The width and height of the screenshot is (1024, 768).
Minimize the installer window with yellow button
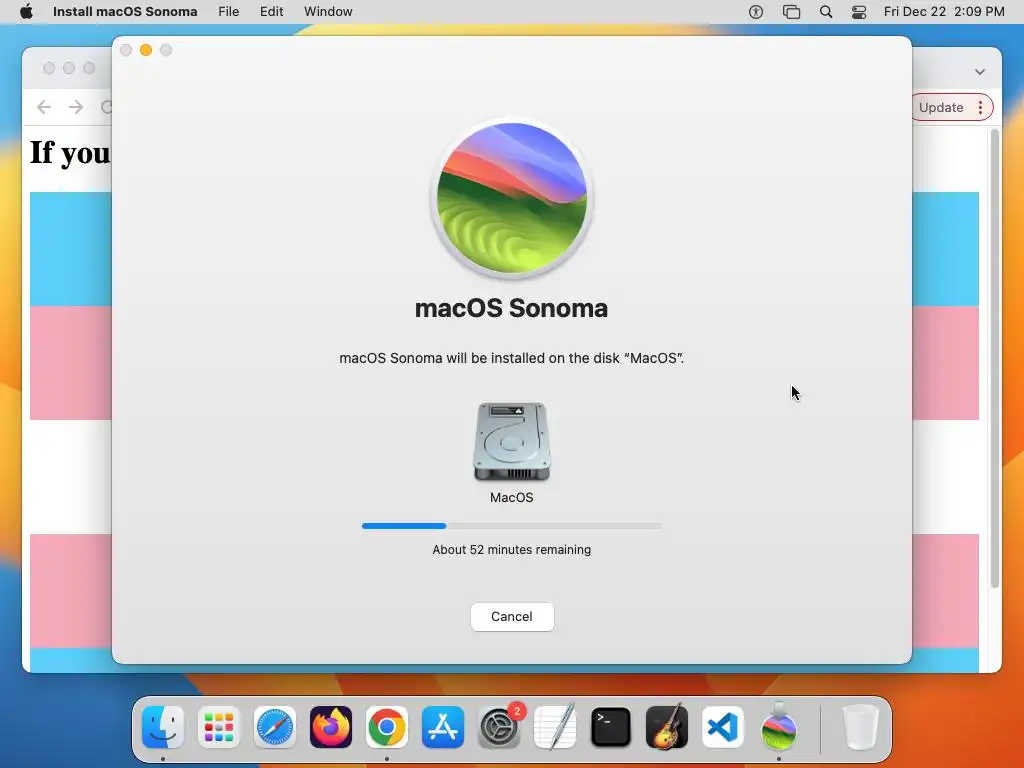pos(146,50)
